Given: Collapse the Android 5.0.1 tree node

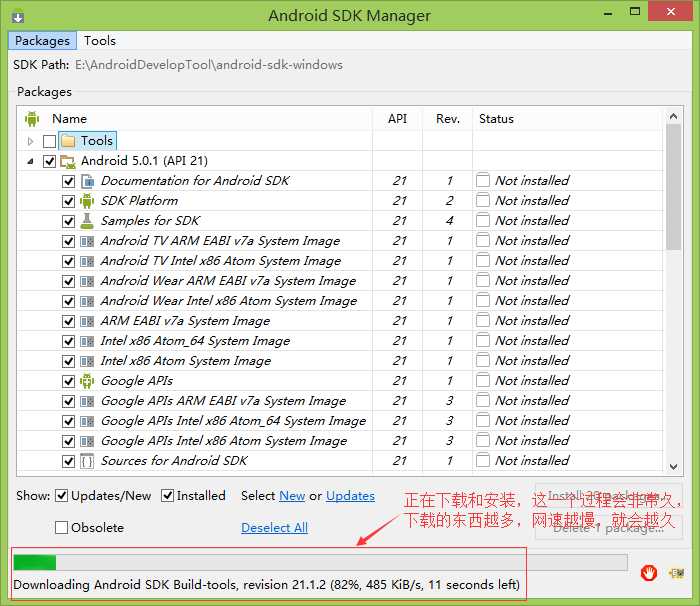Looking at the screenshot, I should tap(30, 161).
